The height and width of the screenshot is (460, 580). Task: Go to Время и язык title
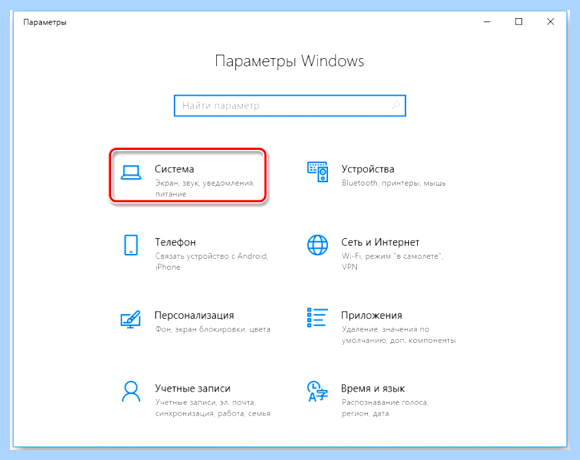[x=373, y=389]
